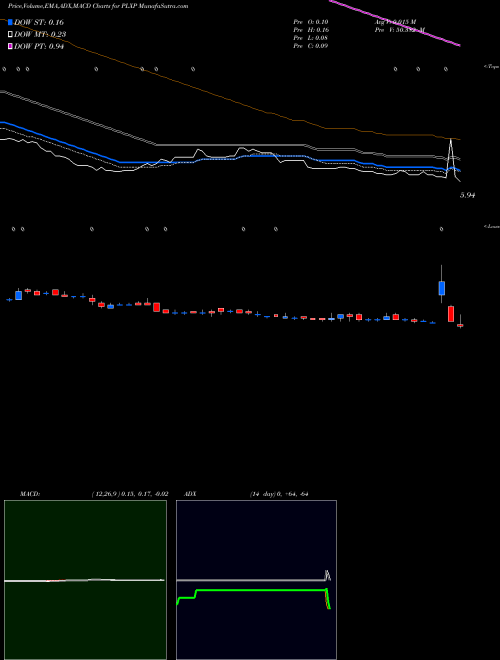The height and width of the screenshot is (660, 500).
Task: Click the 'ADX' panel heading
Action: point(190,494)
